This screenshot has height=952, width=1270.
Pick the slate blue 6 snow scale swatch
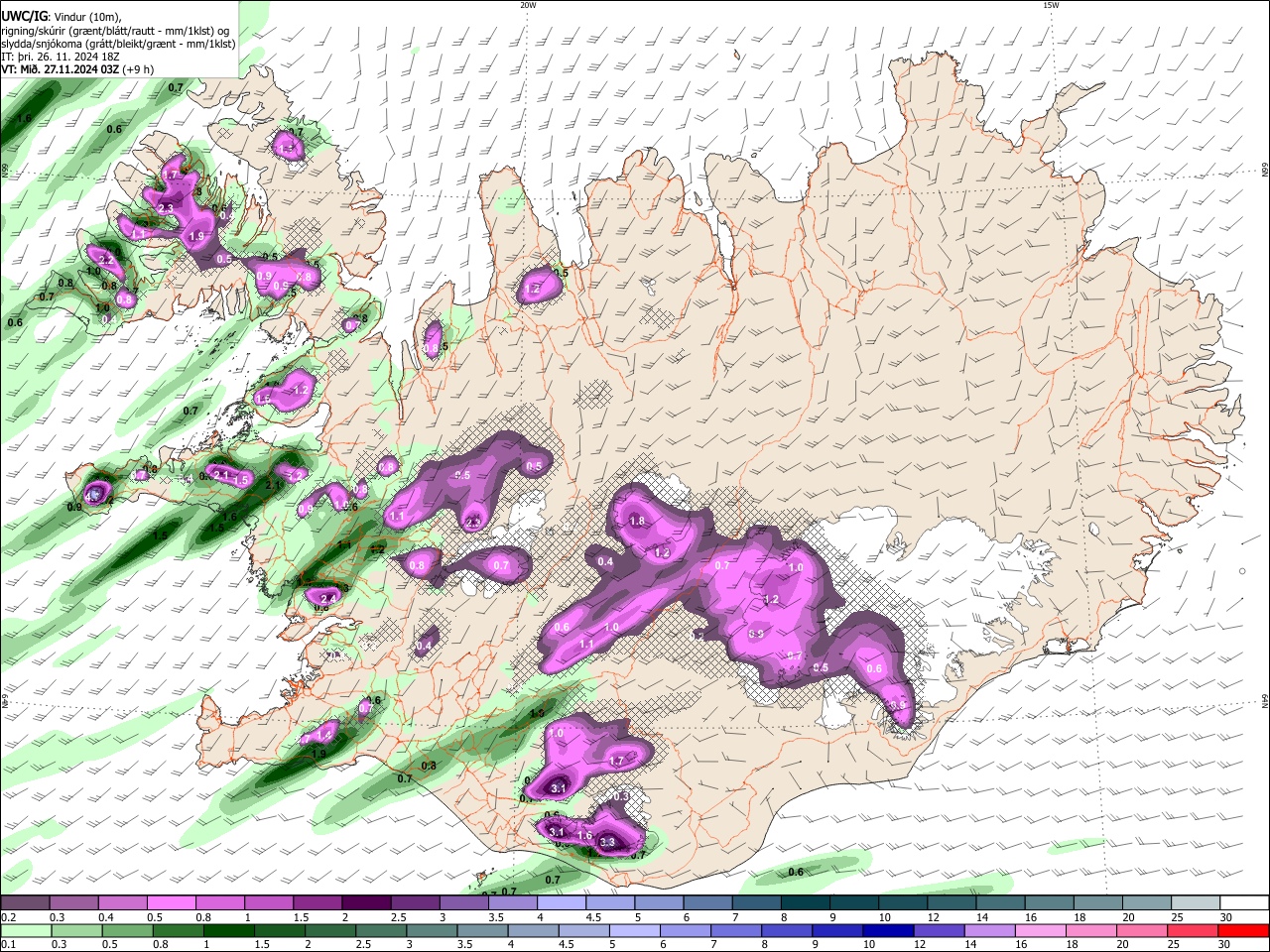pyautogui.click(x=708, y=903)
